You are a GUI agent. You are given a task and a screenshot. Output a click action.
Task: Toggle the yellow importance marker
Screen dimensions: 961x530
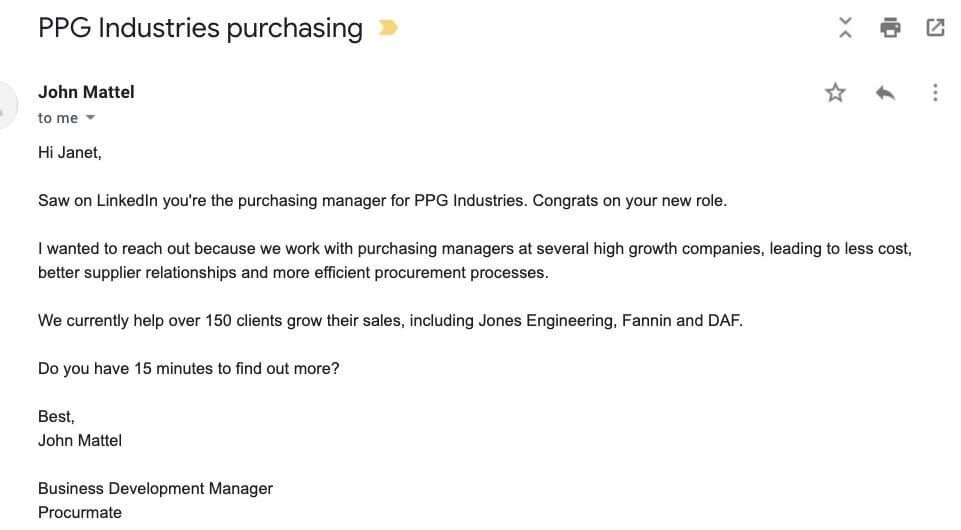pos(388,28)
